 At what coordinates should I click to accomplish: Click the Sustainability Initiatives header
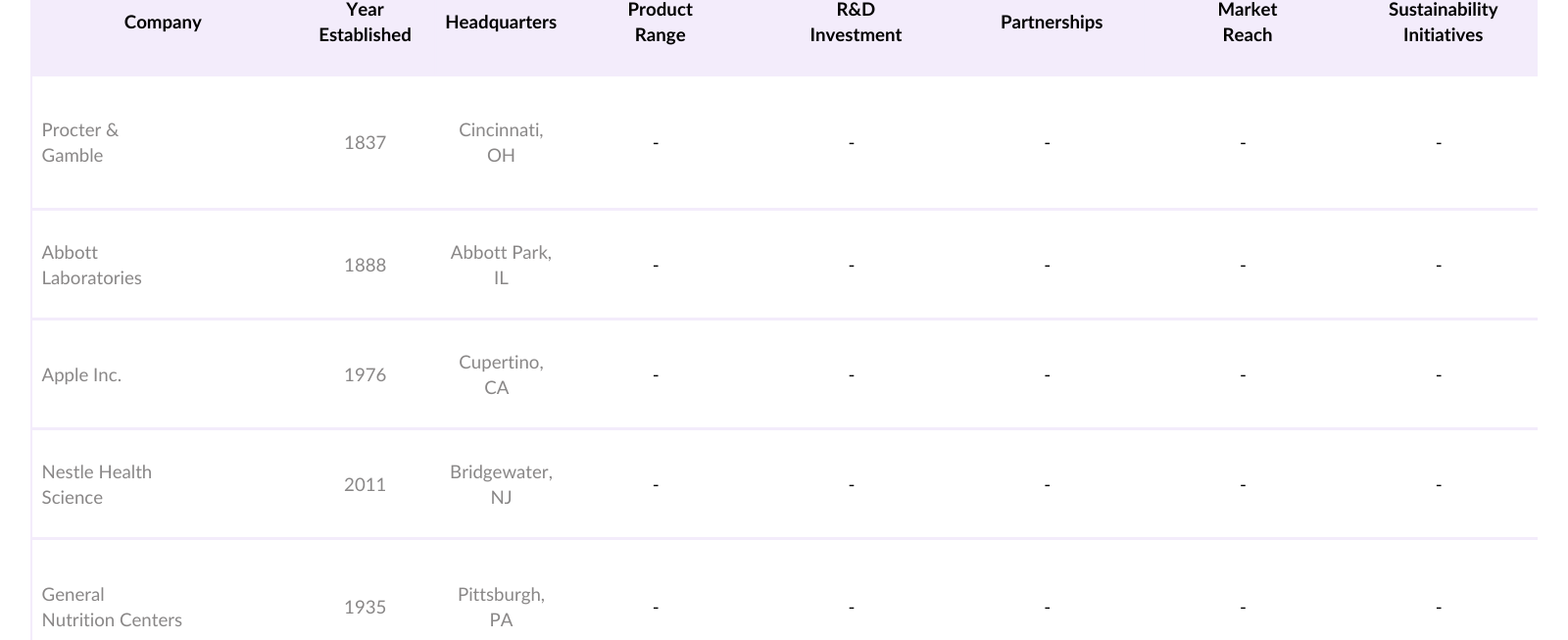click(x=1443, y=23)
